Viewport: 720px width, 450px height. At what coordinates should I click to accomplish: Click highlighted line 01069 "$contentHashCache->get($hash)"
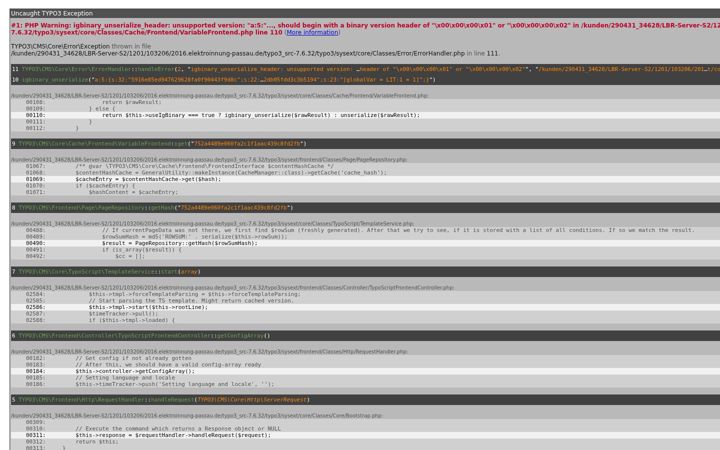pyautogui.click(x=365, y=179)
